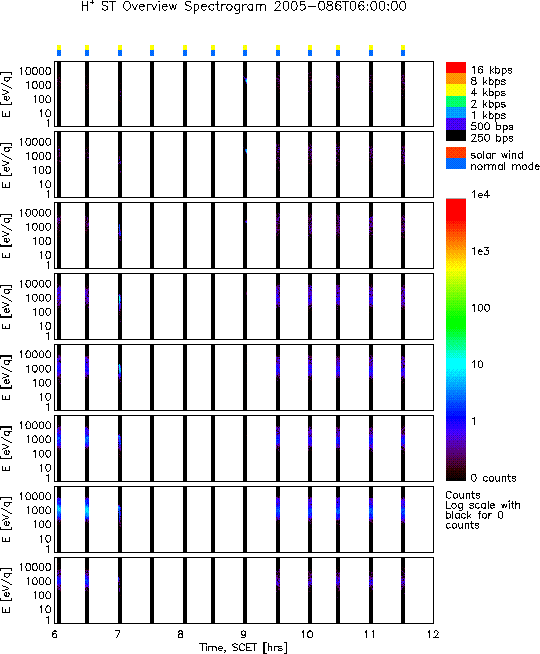
Task: Click the light blue 1 kbps legend swatch
Action: click(x=456, y=113)
